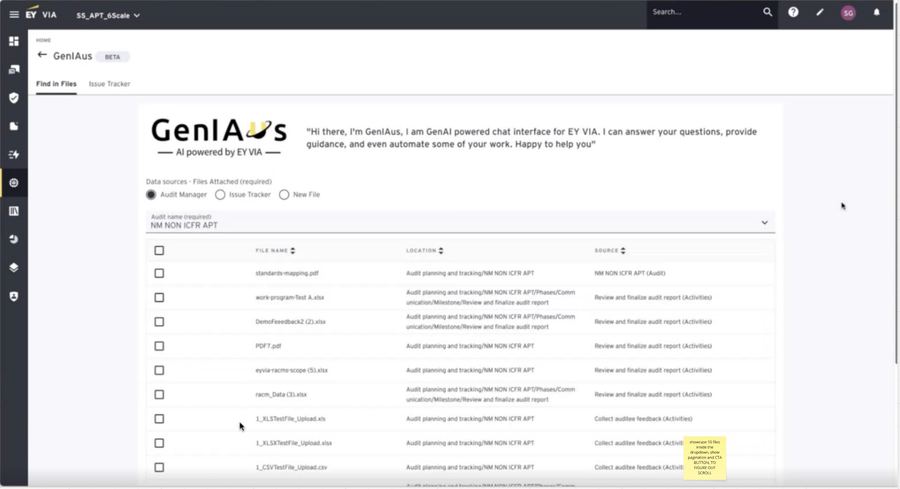Click the pencil edit icon in header
The width and height of the screenshot is (900, 489).
820,12
